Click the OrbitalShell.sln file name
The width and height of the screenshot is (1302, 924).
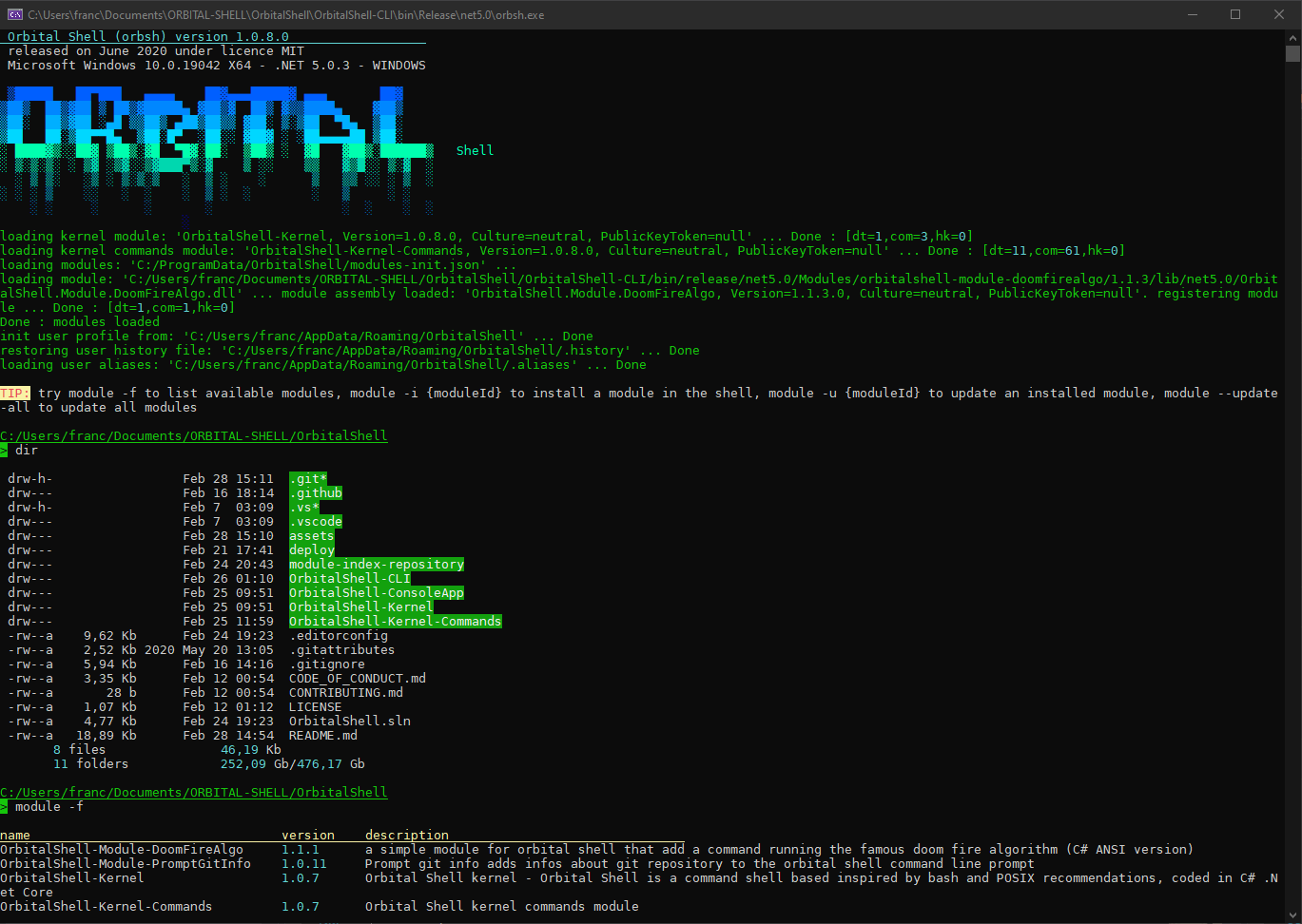click(350, 721)
